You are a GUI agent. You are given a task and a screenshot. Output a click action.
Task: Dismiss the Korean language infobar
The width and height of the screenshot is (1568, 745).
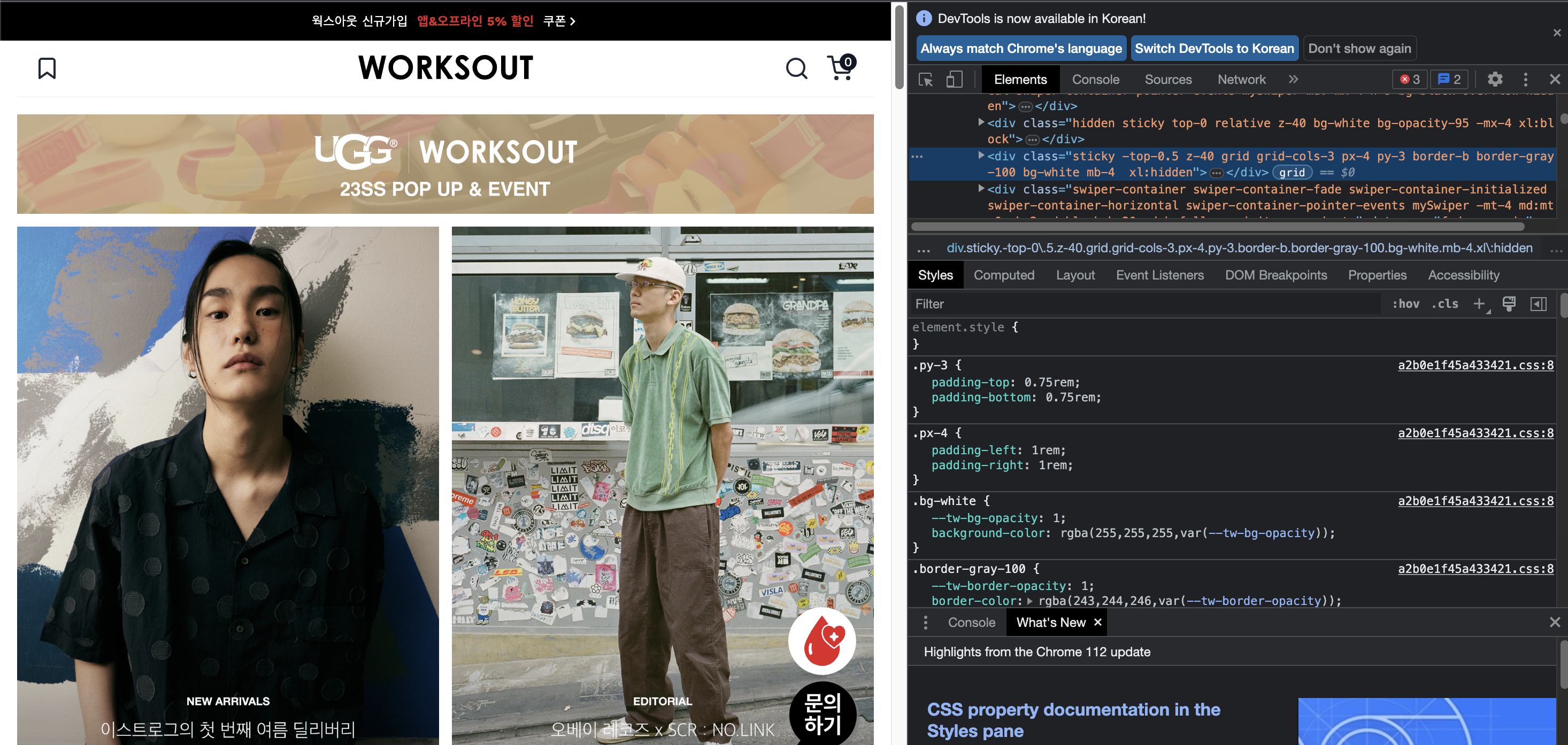pyautogui.click(x=1556, y=33)
